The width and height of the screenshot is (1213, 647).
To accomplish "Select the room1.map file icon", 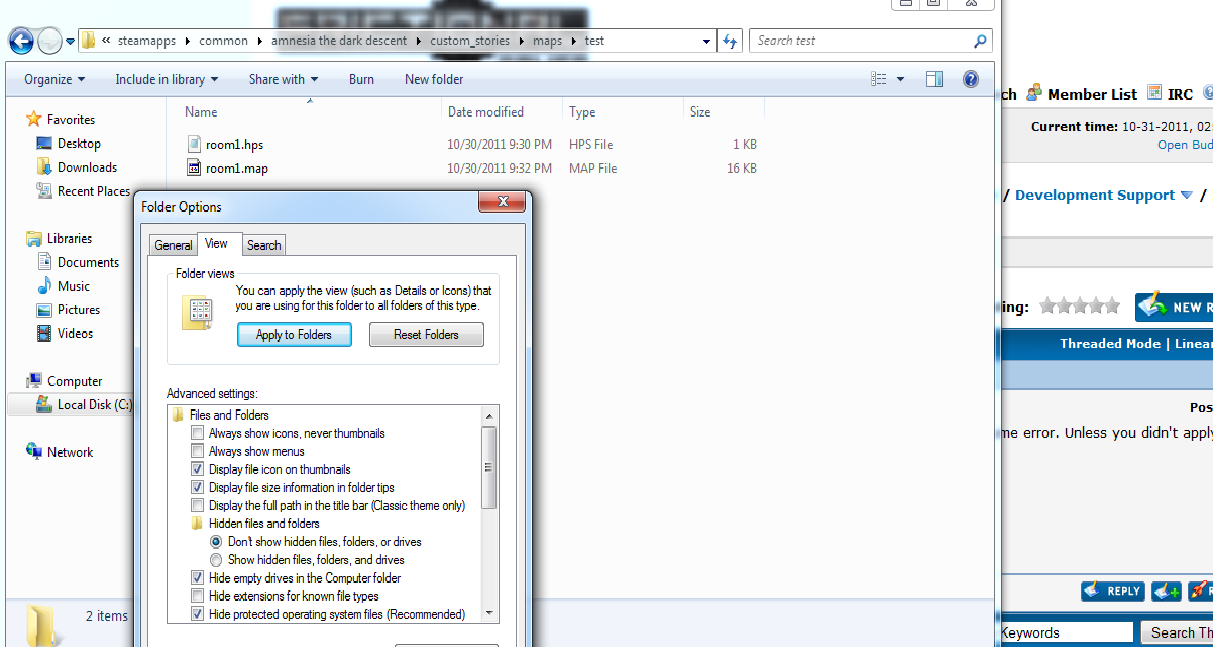I will [195, 168].
